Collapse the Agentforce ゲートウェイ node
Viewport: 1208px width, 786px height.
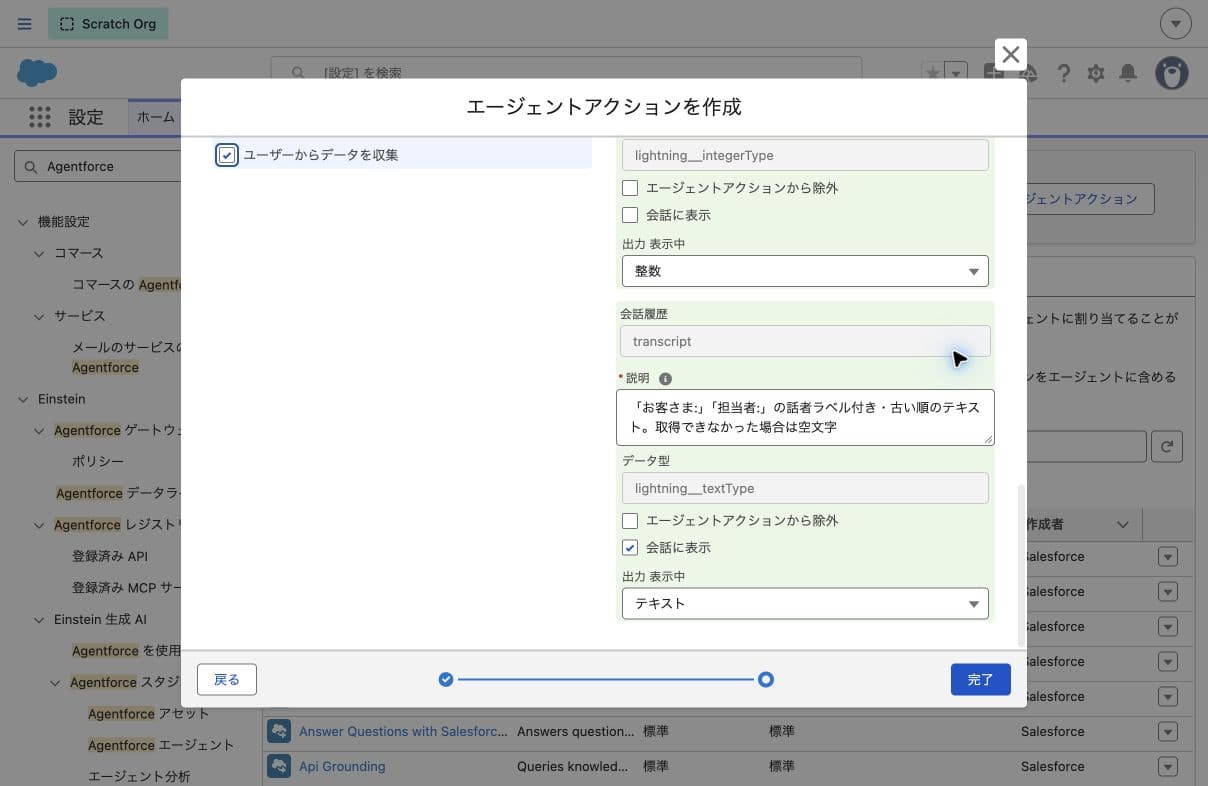click(39, 431)
